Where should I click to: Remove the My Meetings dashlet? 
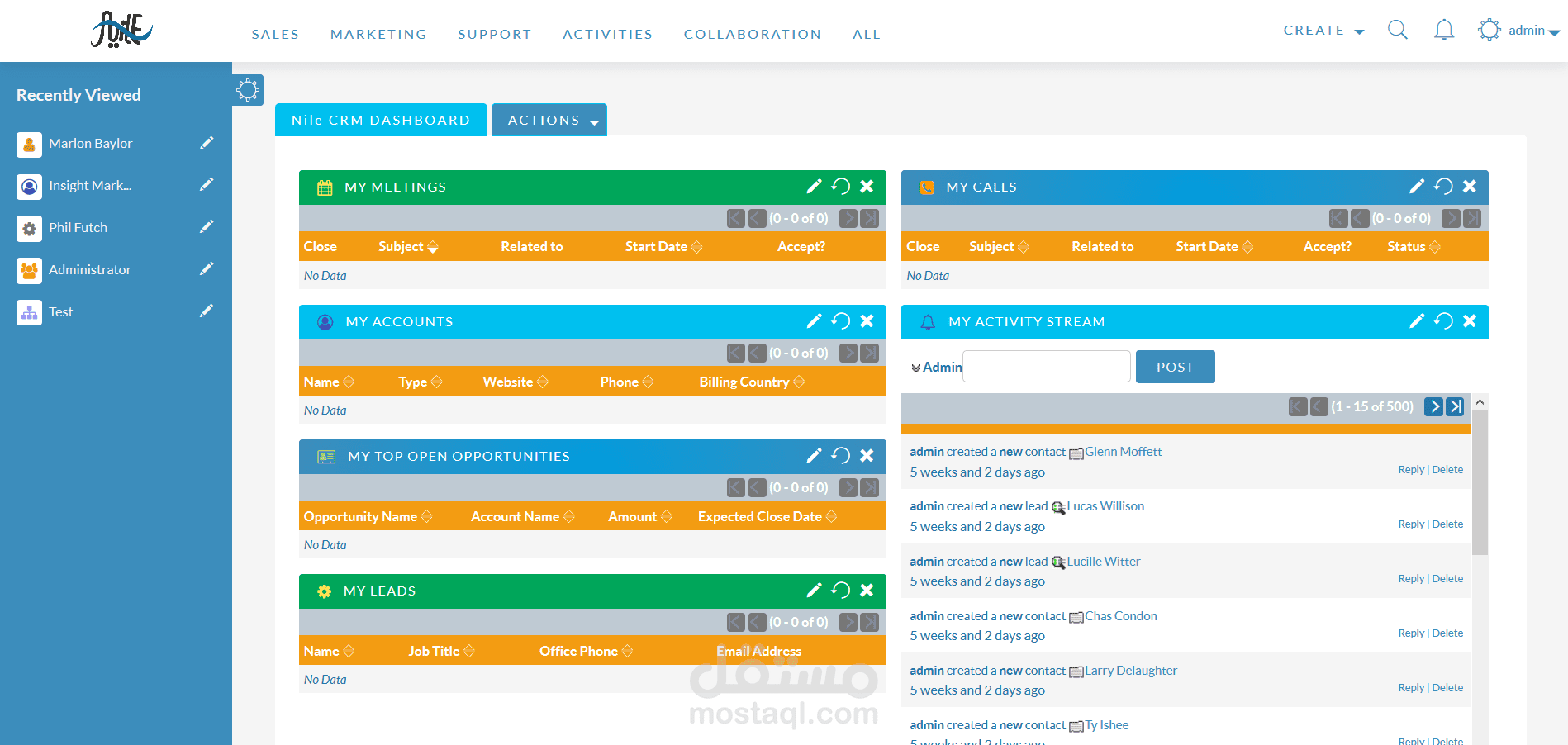tap(867, 186)
